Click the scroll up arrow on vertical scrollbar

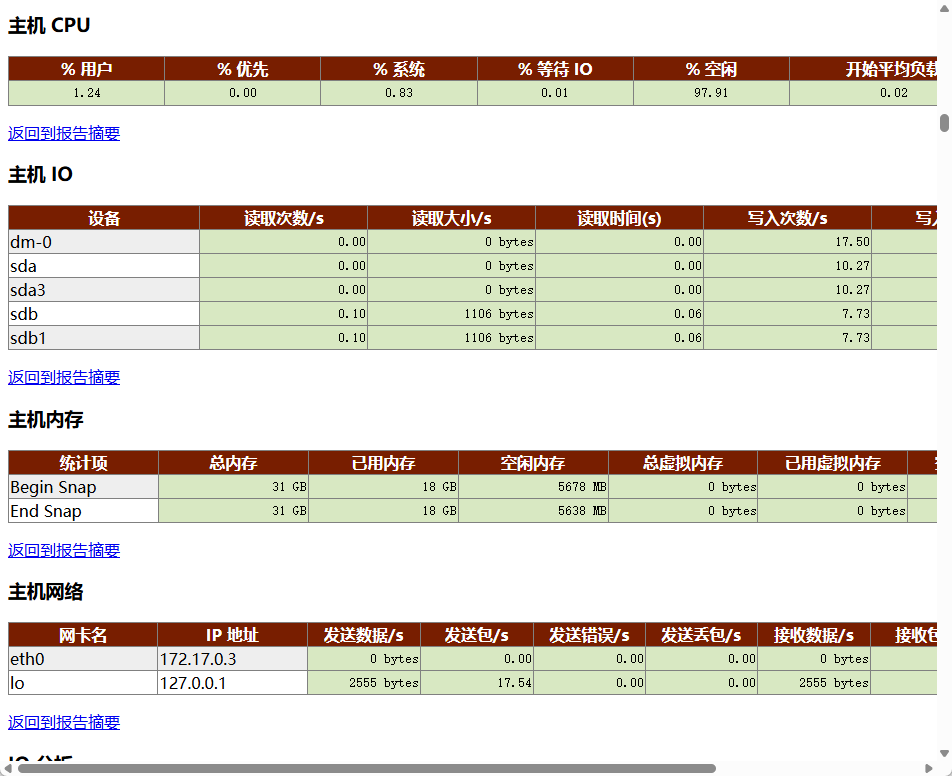[x=944, y=6]
